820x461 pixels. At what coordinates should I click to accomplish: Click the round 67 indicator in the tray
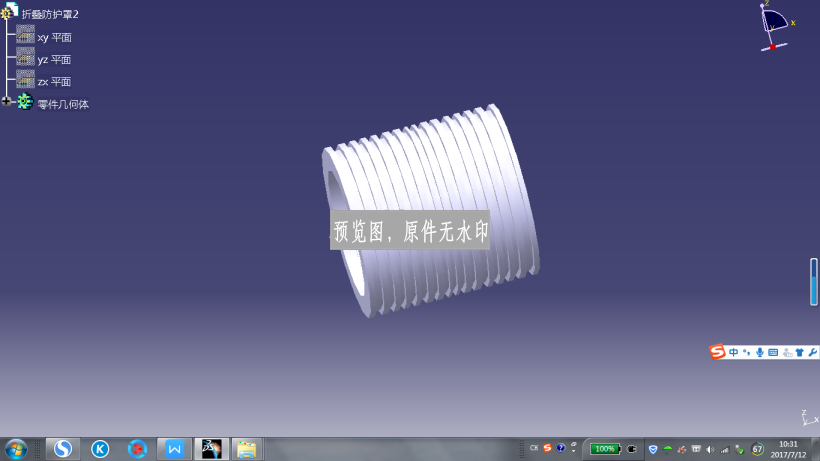757,449
